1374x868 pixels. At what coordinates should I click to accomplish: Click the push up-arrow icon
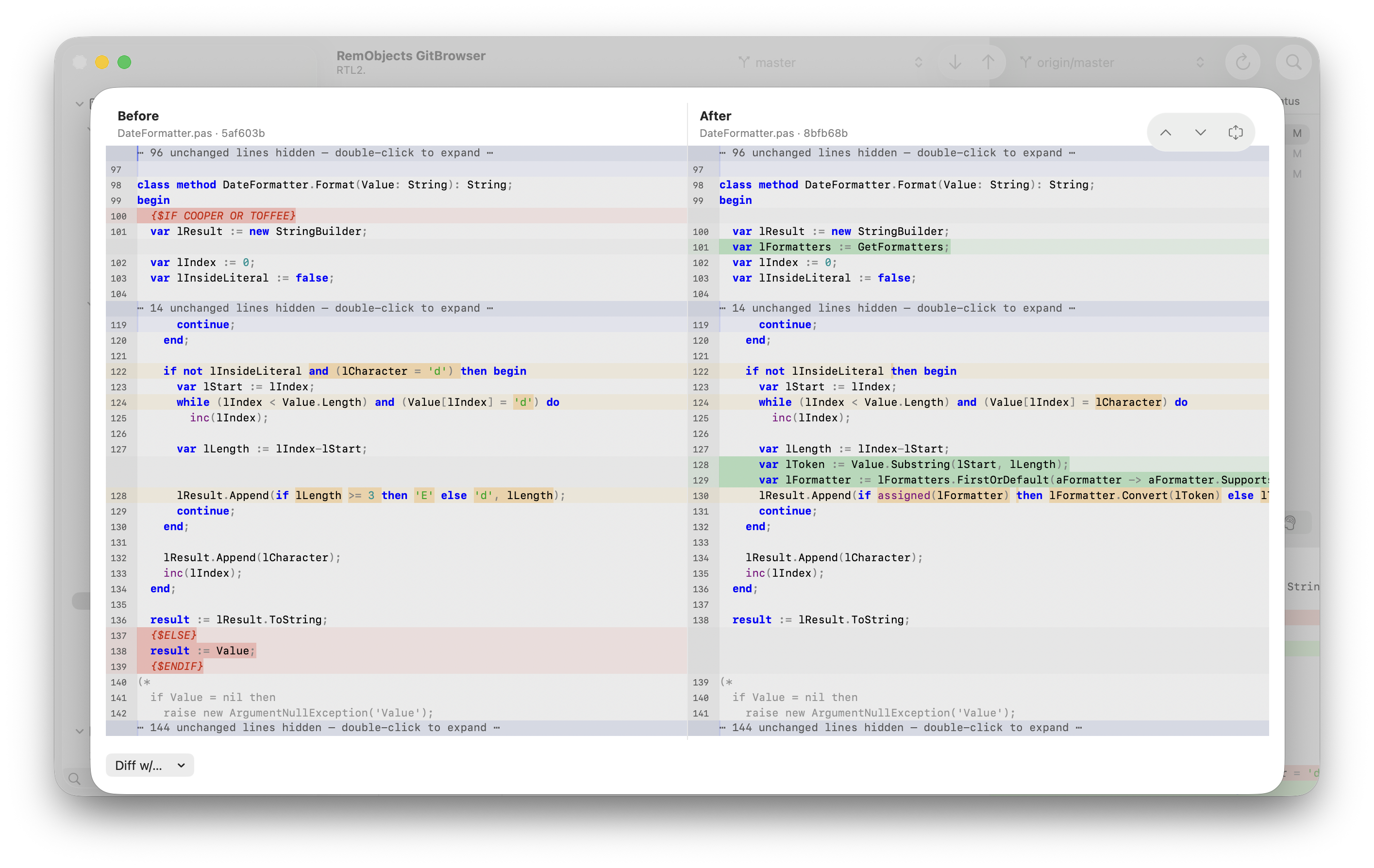coord(988,62)
